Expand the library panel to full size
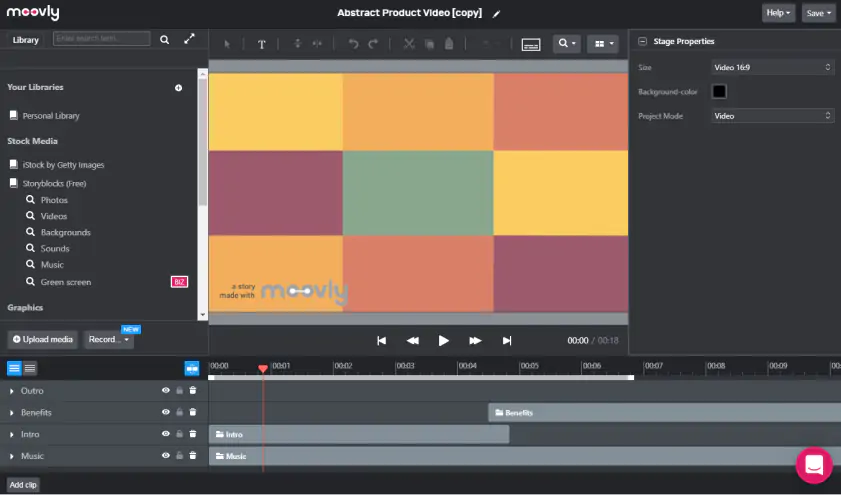 click(189, 39)
